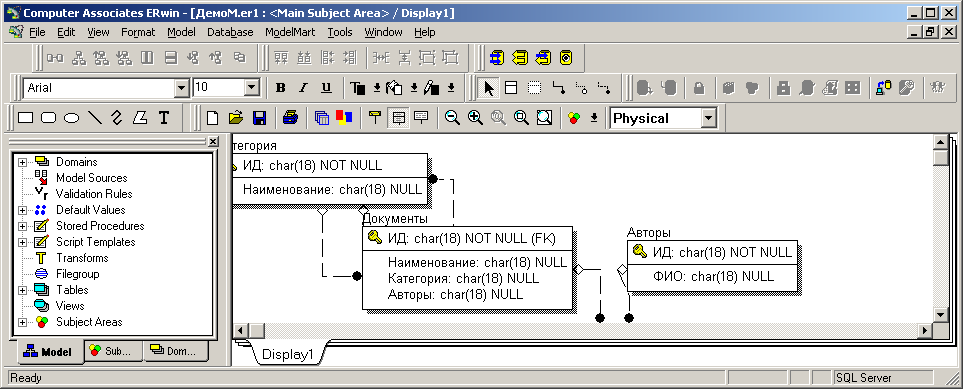
Task: Select the ellipse drawing shape tool
Action: [x=72, y=117]
